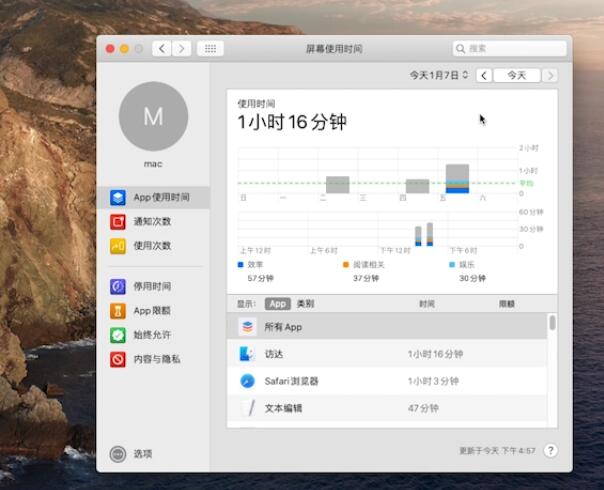Click in the 搜索 search field
Image resolution: width=604 pixels, height=490 pixels.
coord(510,49)
